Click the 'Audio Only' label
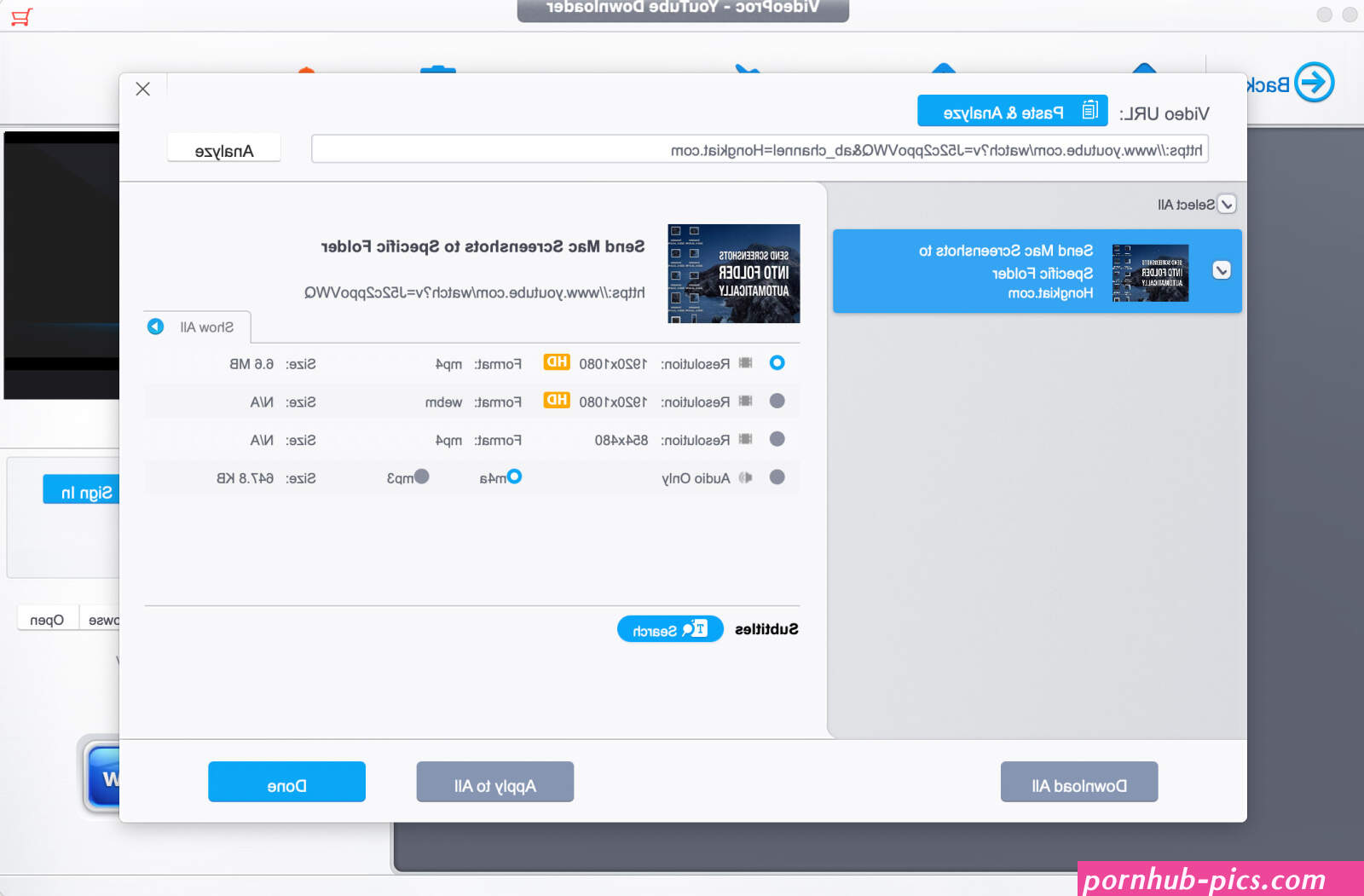 point(696,478)
